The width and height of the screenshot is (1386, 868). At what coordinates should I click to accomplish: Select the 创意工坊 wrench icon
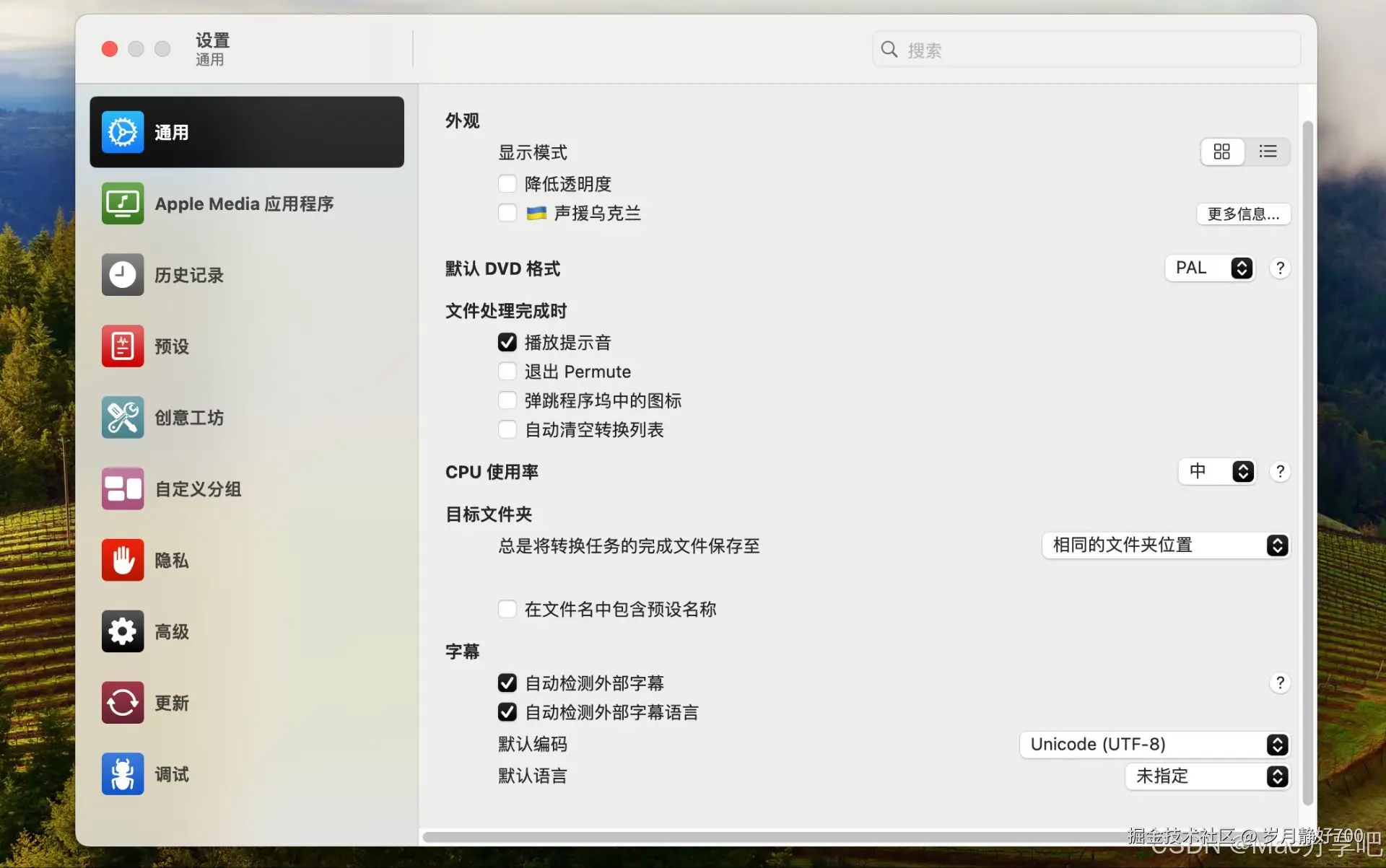tap(121, 417)
